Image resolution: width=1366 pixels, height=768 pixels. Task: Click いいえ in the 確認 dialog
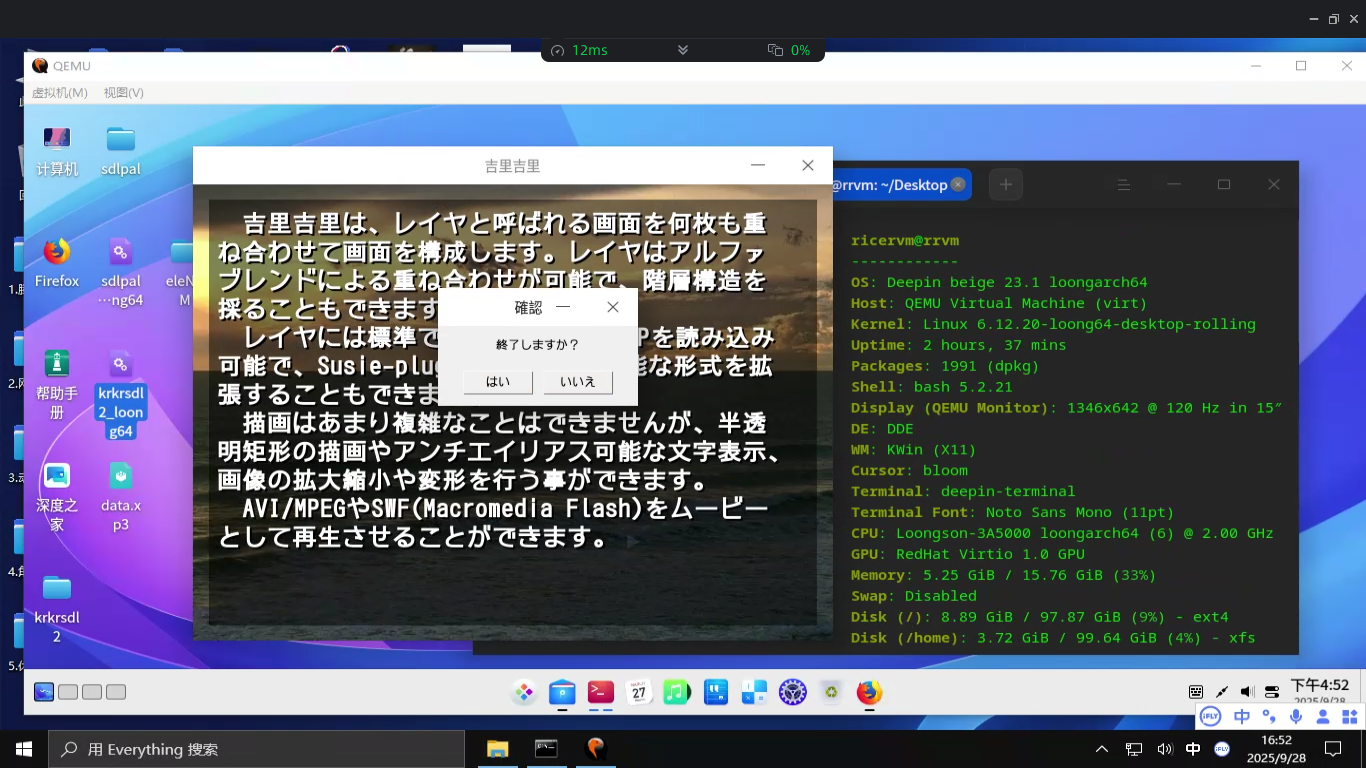tap(578, 382)
